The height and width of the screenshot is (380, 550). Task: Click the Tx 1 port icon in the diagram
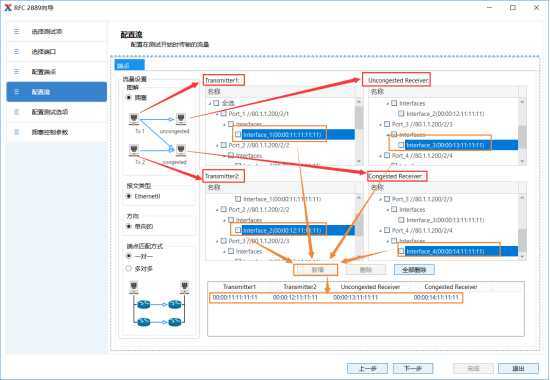click(x=134, y=119)
